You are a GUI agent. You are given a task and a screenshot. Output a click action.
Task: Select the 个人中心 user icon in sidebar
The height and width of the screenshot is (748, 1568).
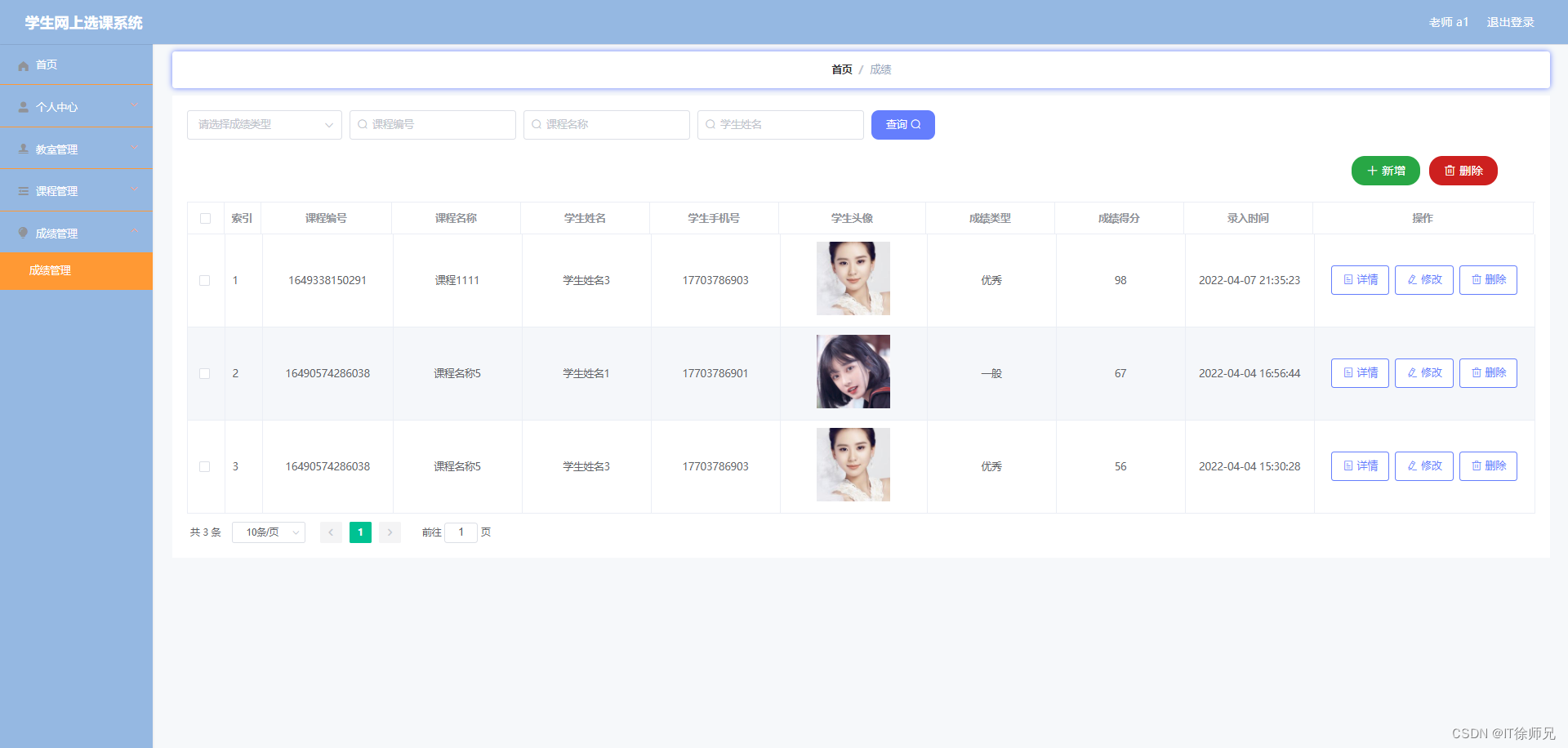pyautogui.click(x=23, y=106)
